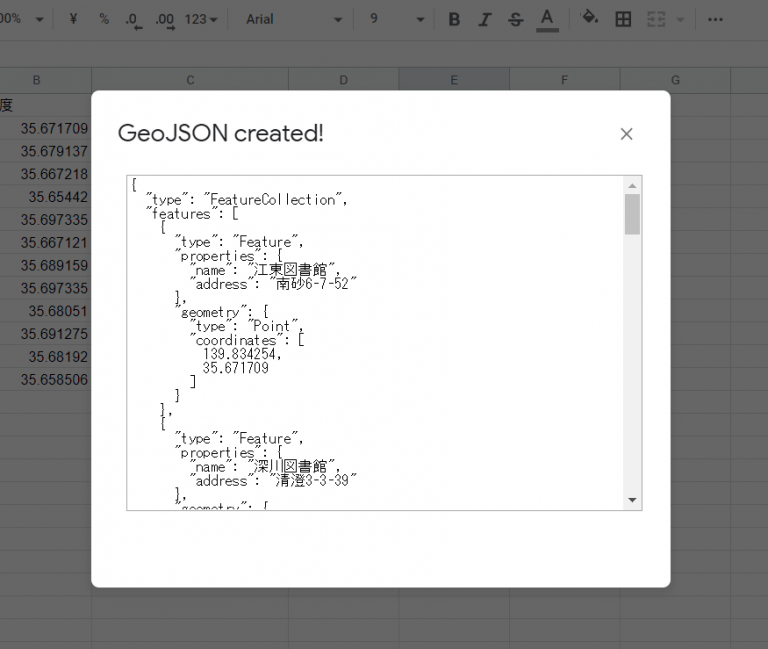Click the GeoJSON scrollbar thumb
The height and width of the screenshot is (649, 768).
pos(632,215)
